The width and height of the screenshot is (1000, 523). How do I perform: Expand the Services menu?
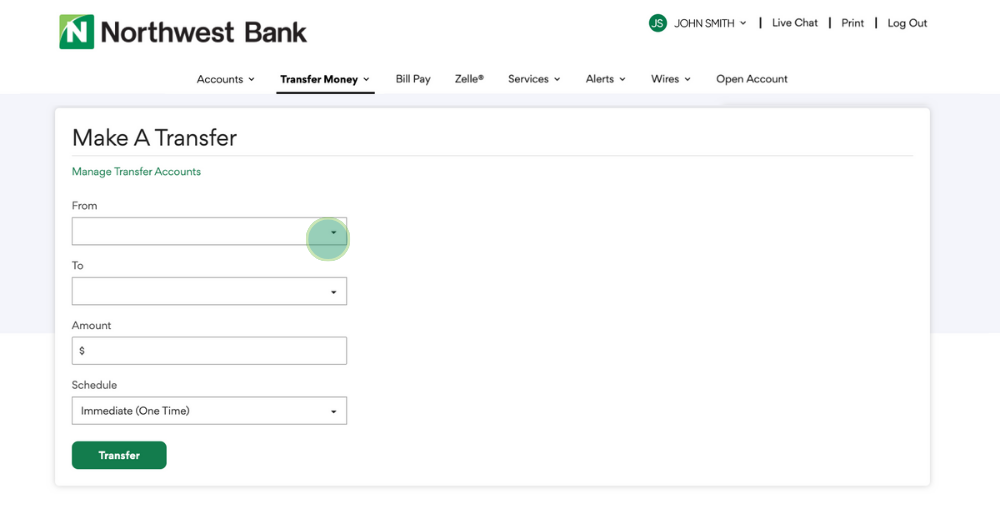tap(534, 79)
